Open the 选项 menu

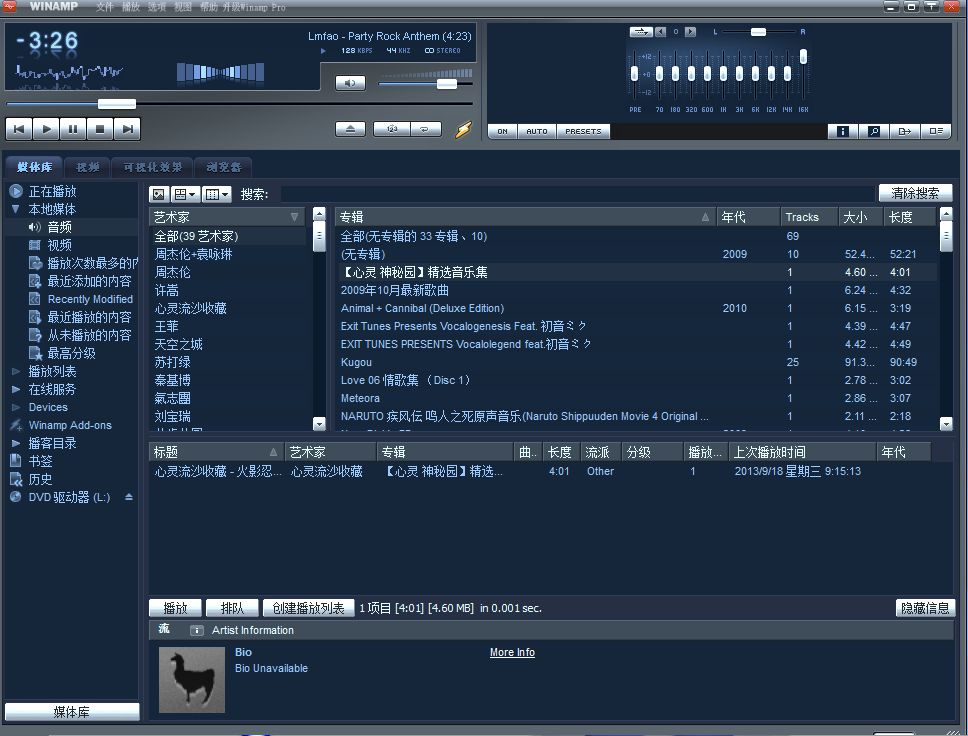coord(157,7)
